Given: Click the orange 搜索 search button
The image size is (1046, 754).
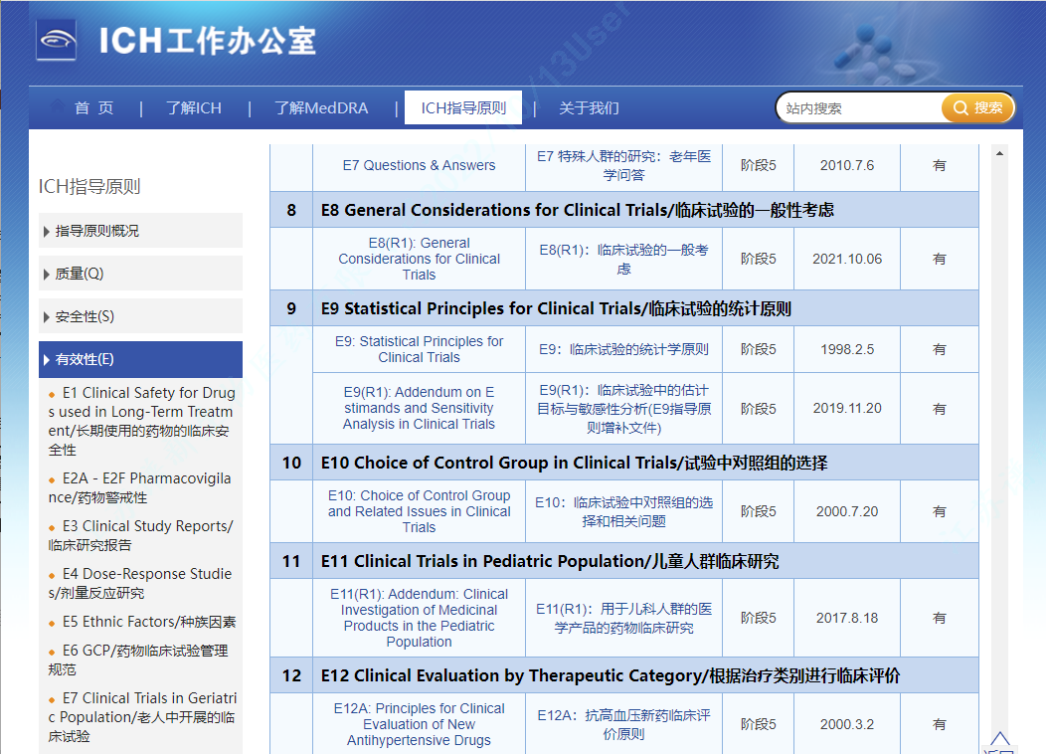Looking at the screenshot, I should [977, 107].
